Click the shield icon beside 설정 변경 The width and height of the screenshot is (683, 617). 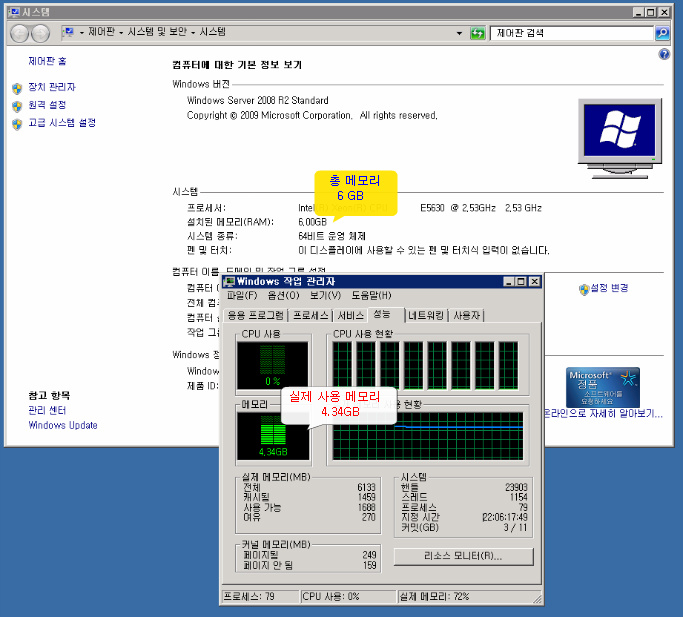pos(584,289)
